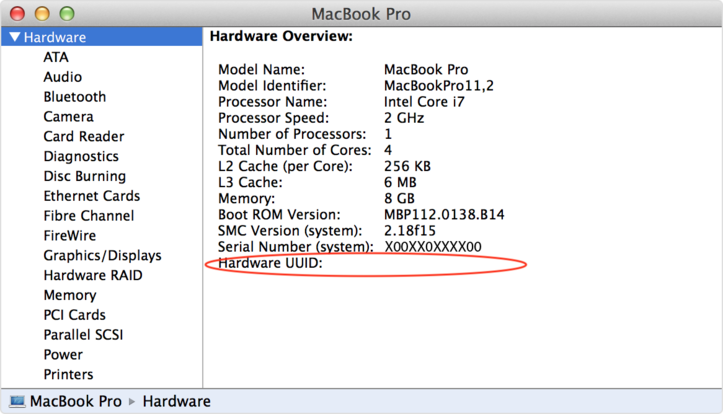Image resolution: width=723 pixels, height=414 pixels.
Task: Select the Serial Number value text
Action: [433, 247]
